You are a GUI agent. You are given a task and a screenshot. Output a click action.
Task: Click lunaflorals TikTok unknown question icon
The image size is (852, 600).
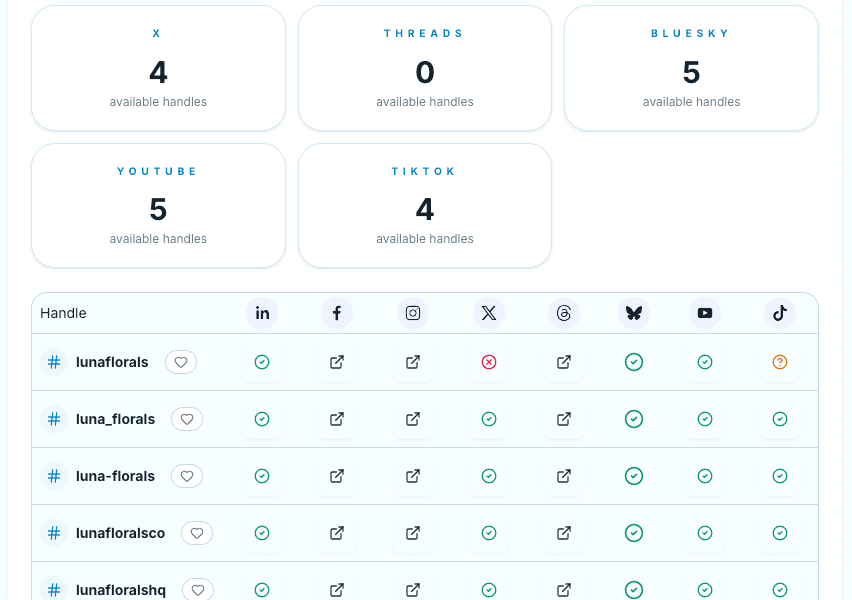pyautogui.click(x=780, y=362)
